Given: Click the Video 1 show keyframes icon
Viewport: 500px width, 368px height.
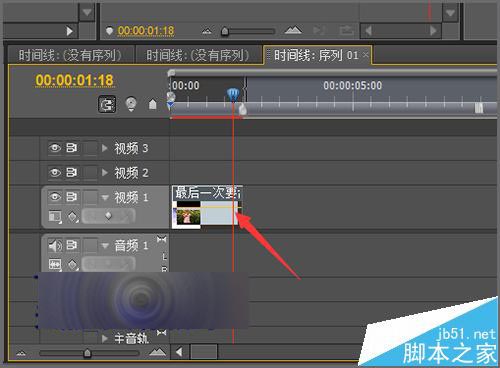Looking at the screenshot, I should [x=73, y=217].
